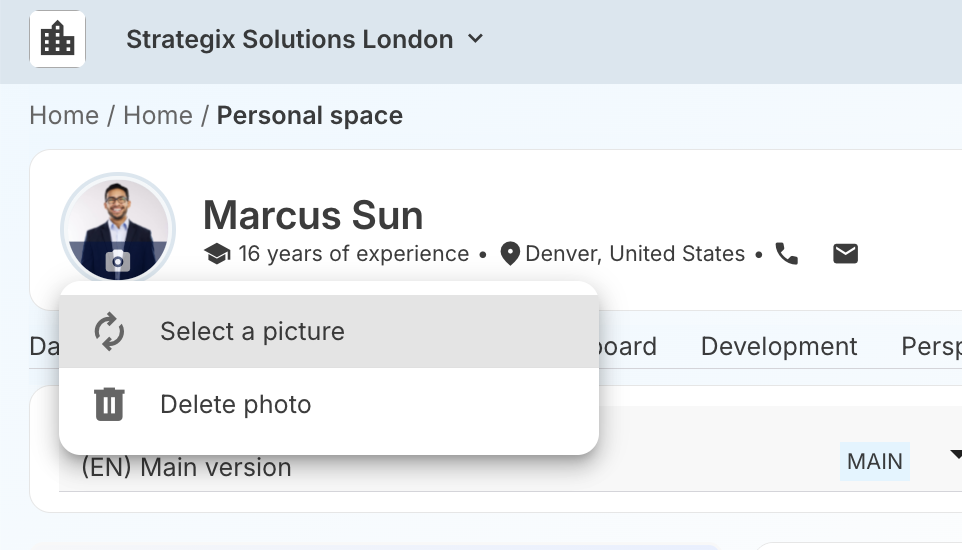Select the '(EN) Main version' entry
This screenshot has width=962, height=550.
[186, 467]
